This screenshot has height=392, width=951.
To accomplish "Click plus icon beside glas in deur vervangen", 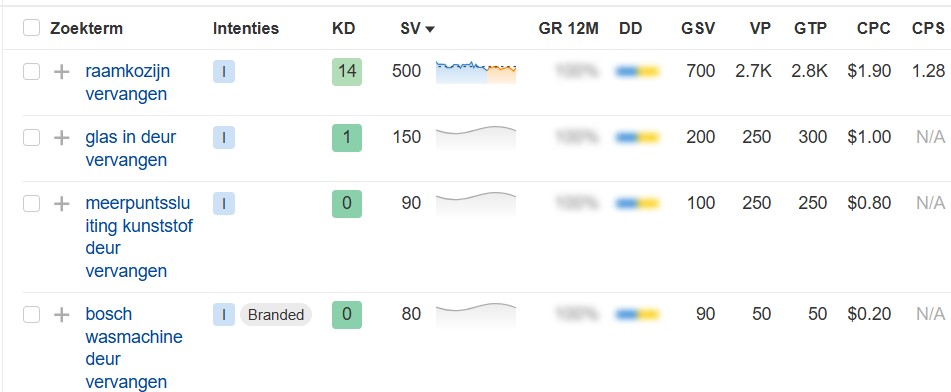I will pyautogui.click(x=61, y=138).
